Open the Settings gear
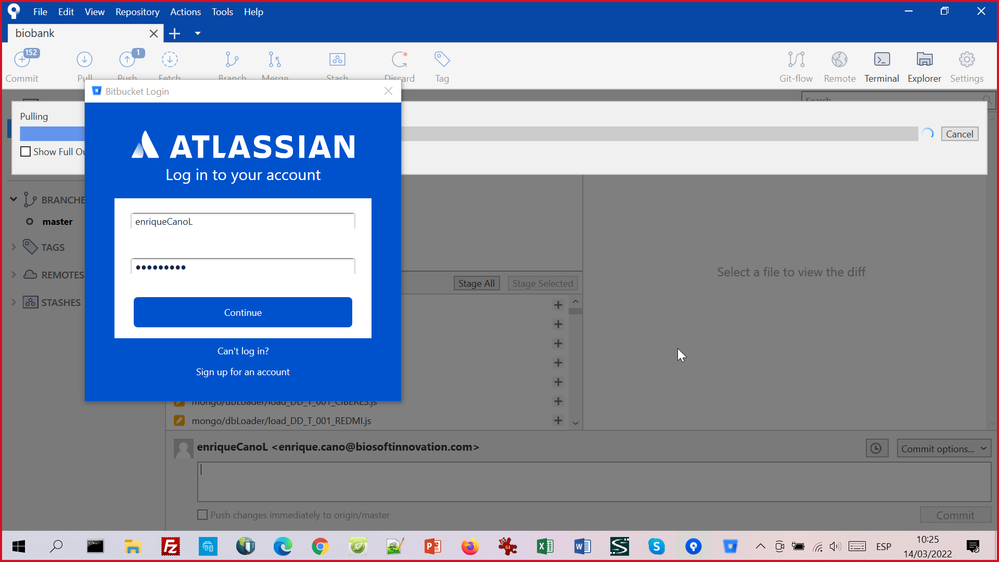The image size is (999, 562). [967, 66]
